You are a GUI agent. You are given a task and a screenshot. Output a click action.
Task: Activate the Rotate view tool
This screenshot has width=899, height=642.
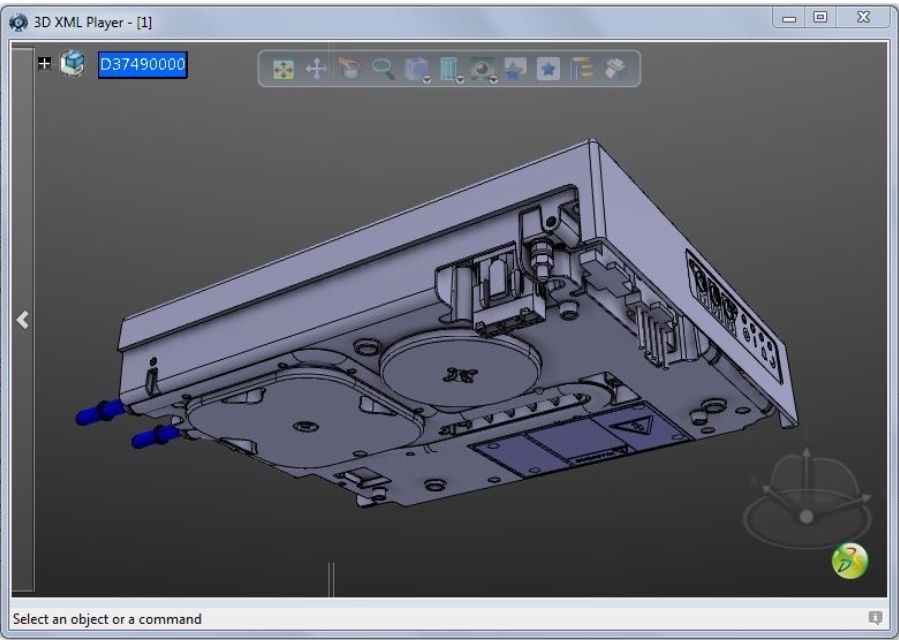click(349, 69)
